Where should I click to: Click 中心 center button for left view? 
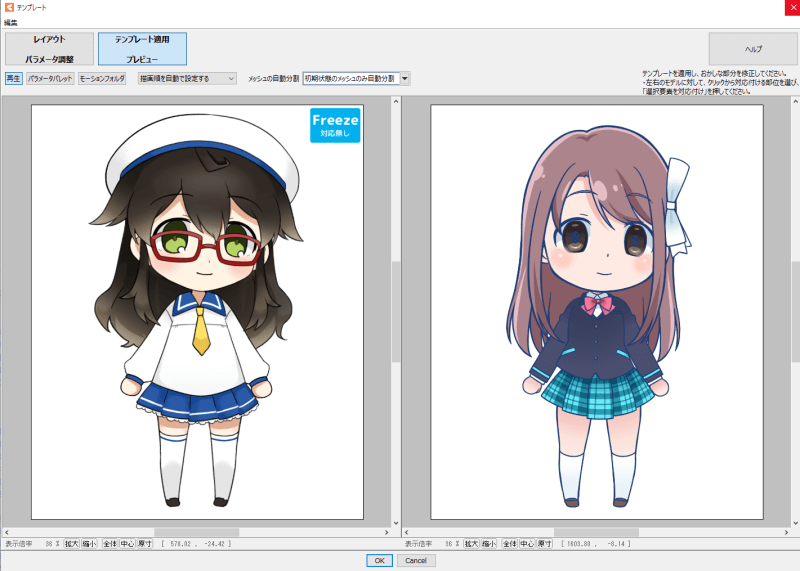[x=127, y=544]
